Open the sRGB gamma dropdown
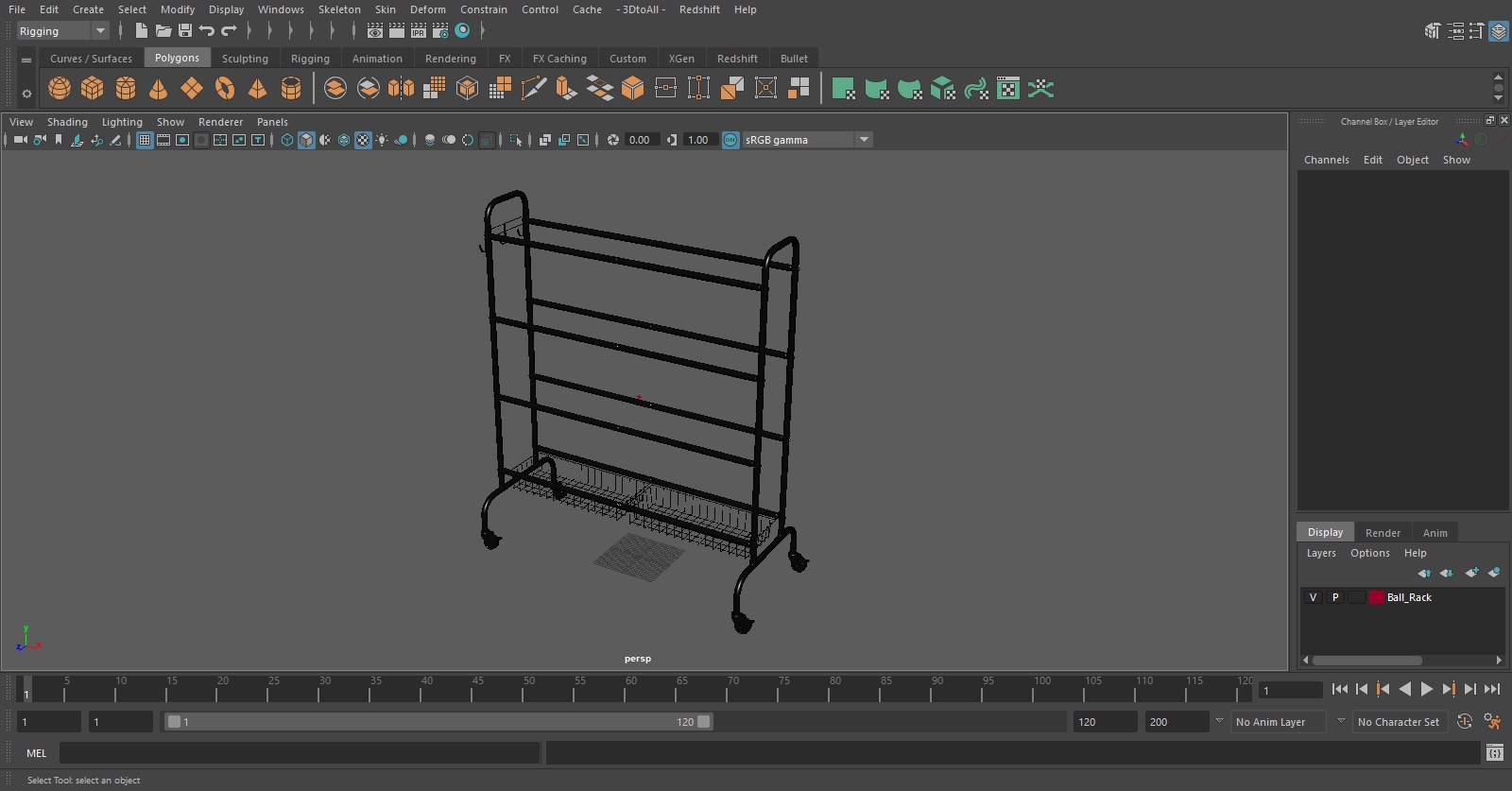Screen dimensions: 1512x791 click(x=808, y=140)
